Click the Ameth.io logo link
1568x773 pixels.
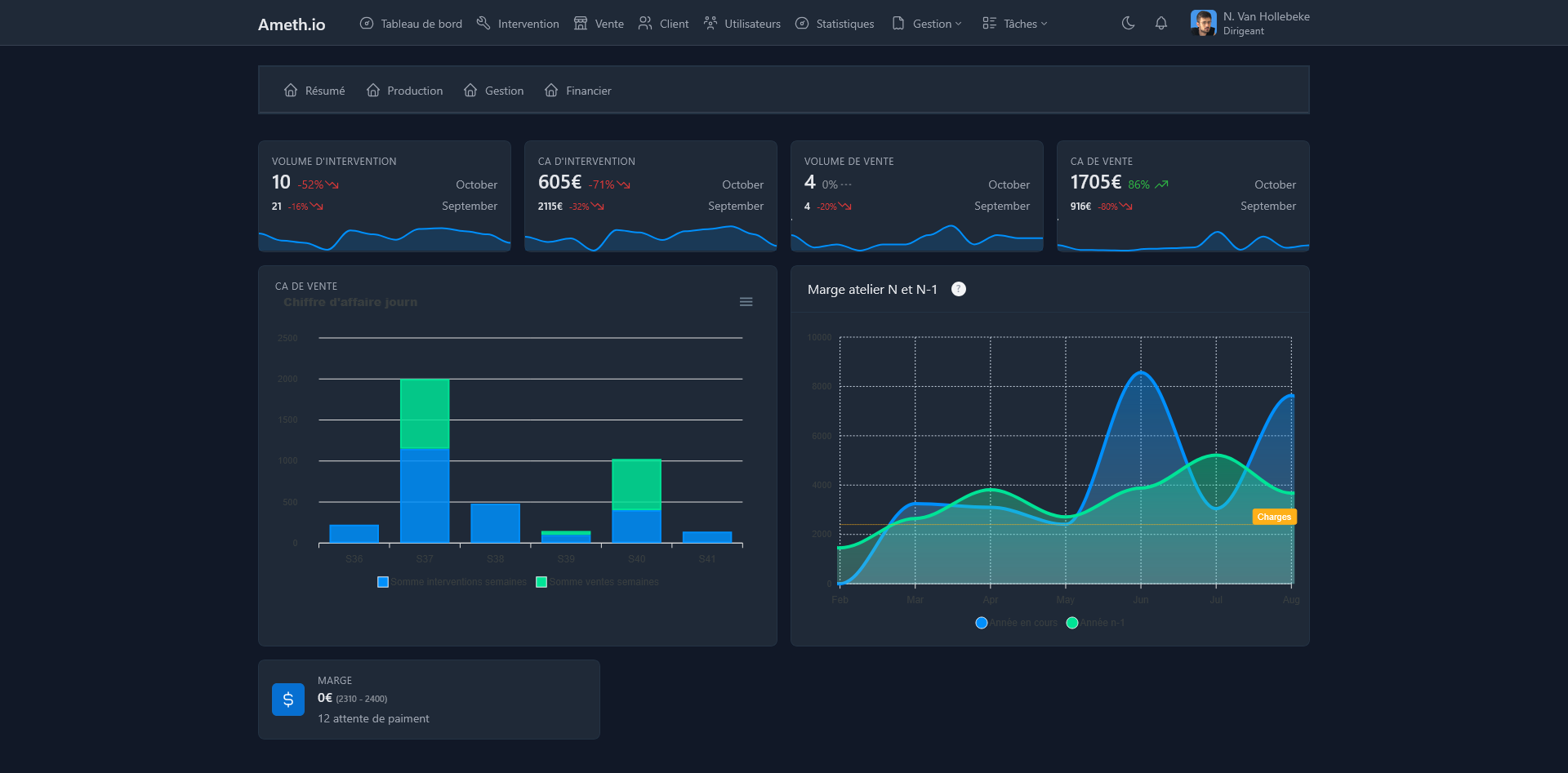pos(292,24)
